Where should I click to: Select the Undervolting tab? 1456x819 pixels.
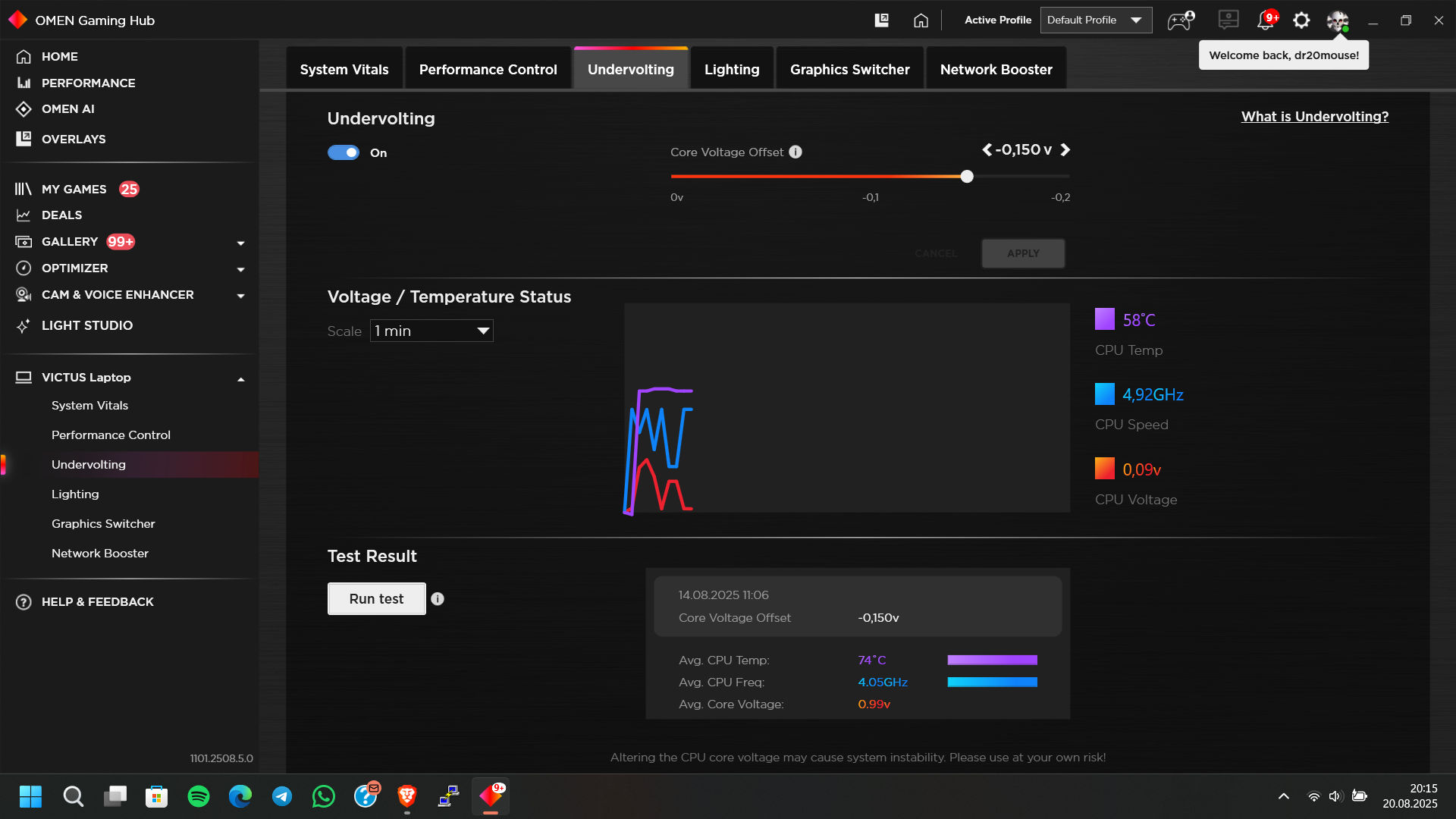coord(631,69)
